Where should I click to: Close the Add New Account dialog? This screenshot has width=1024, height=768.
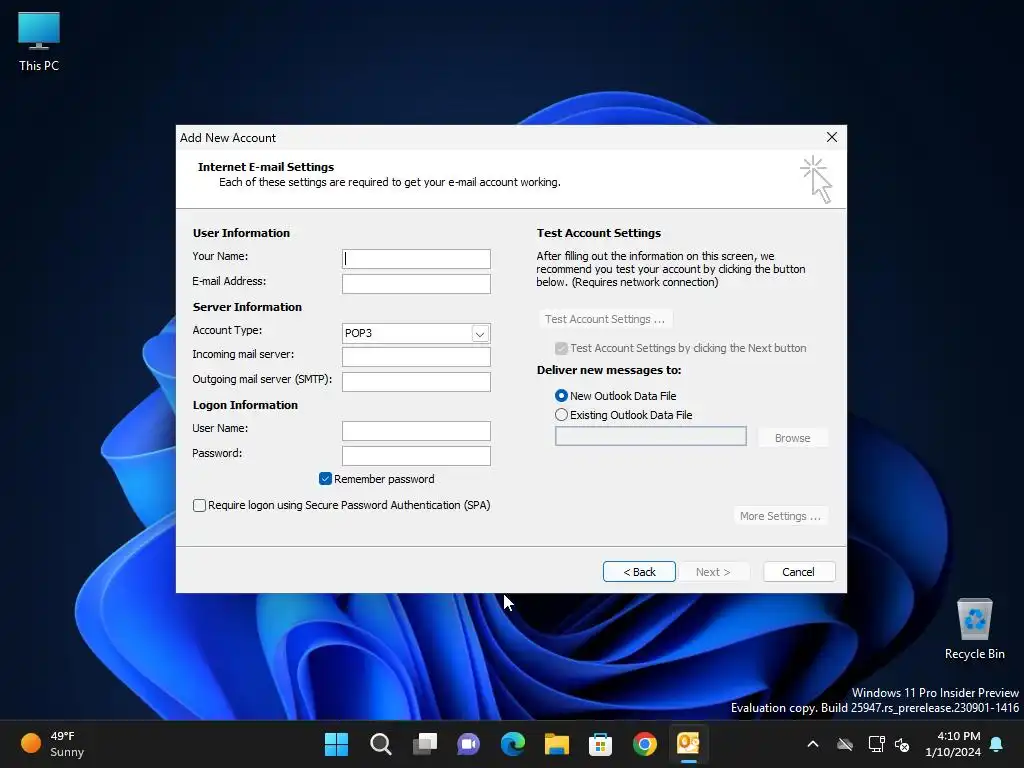(x=831, y=137)
